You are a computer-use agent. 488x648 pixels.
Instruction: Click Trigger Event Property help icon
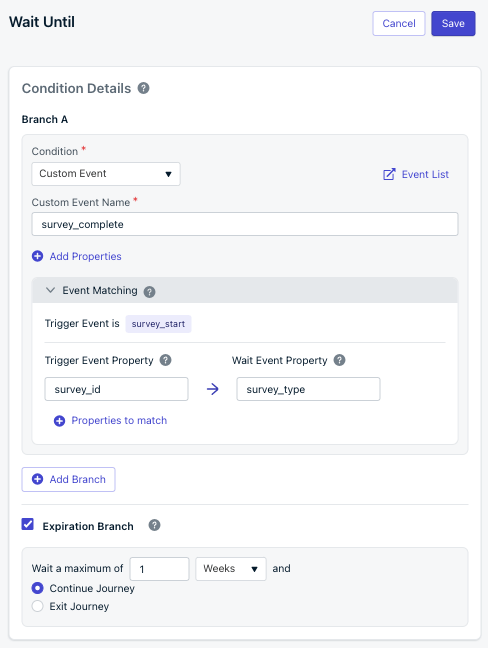166,360
